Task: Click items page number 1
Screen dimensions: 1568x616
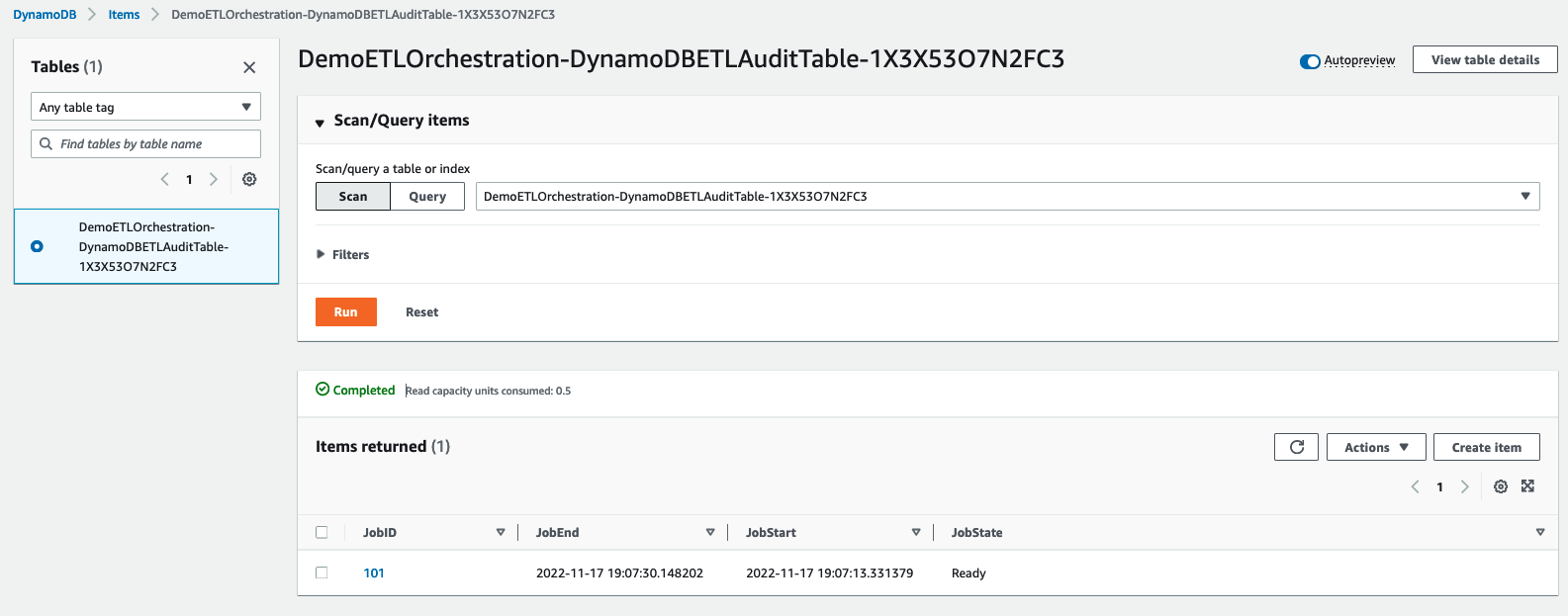Action: click(x=1439, y=486)
